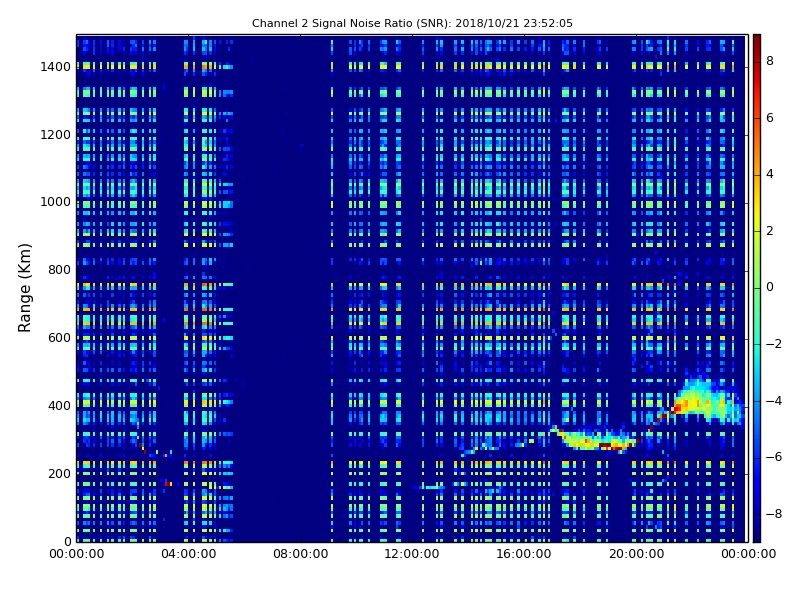Image resolution: width=800 pixels, height=600 pixels.
Task: Click the red spot near 03:15 at 170 km
Action: 168,484
